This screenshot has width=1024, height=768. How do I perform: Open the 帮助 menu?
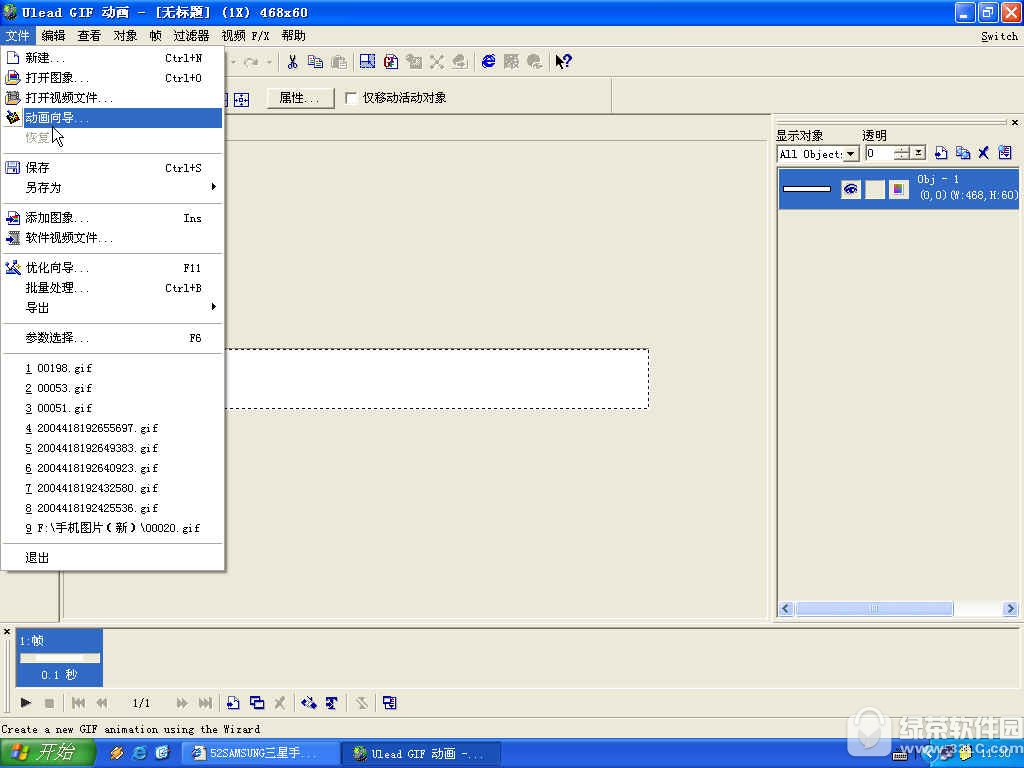(293, 36)
